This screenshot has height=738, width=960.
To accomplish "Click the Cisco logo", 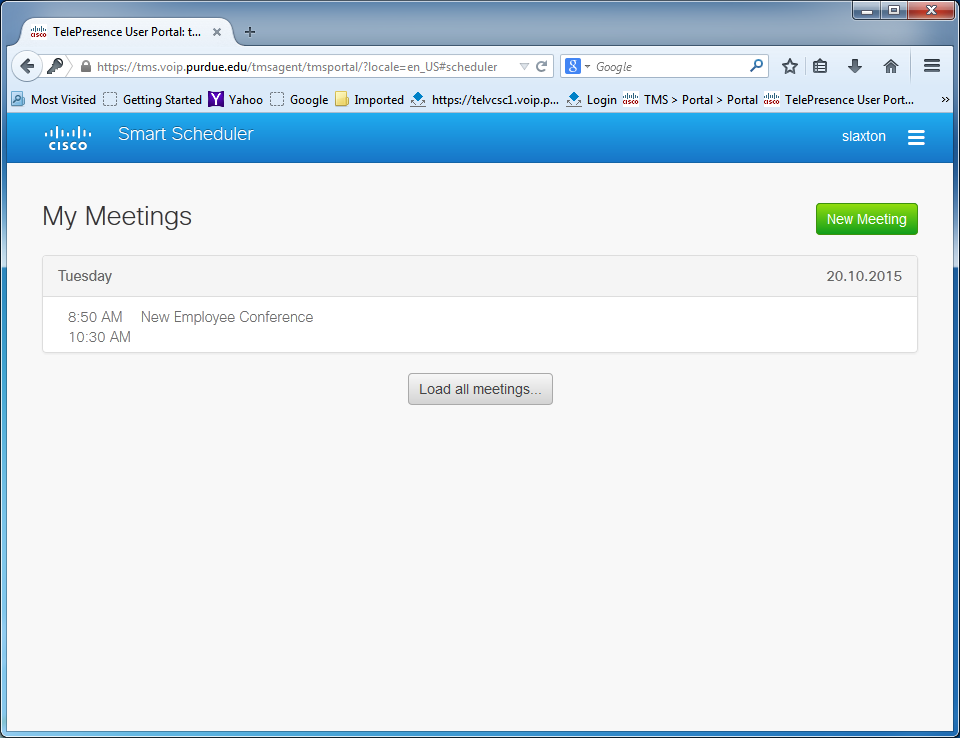I will tap(68, 137).
